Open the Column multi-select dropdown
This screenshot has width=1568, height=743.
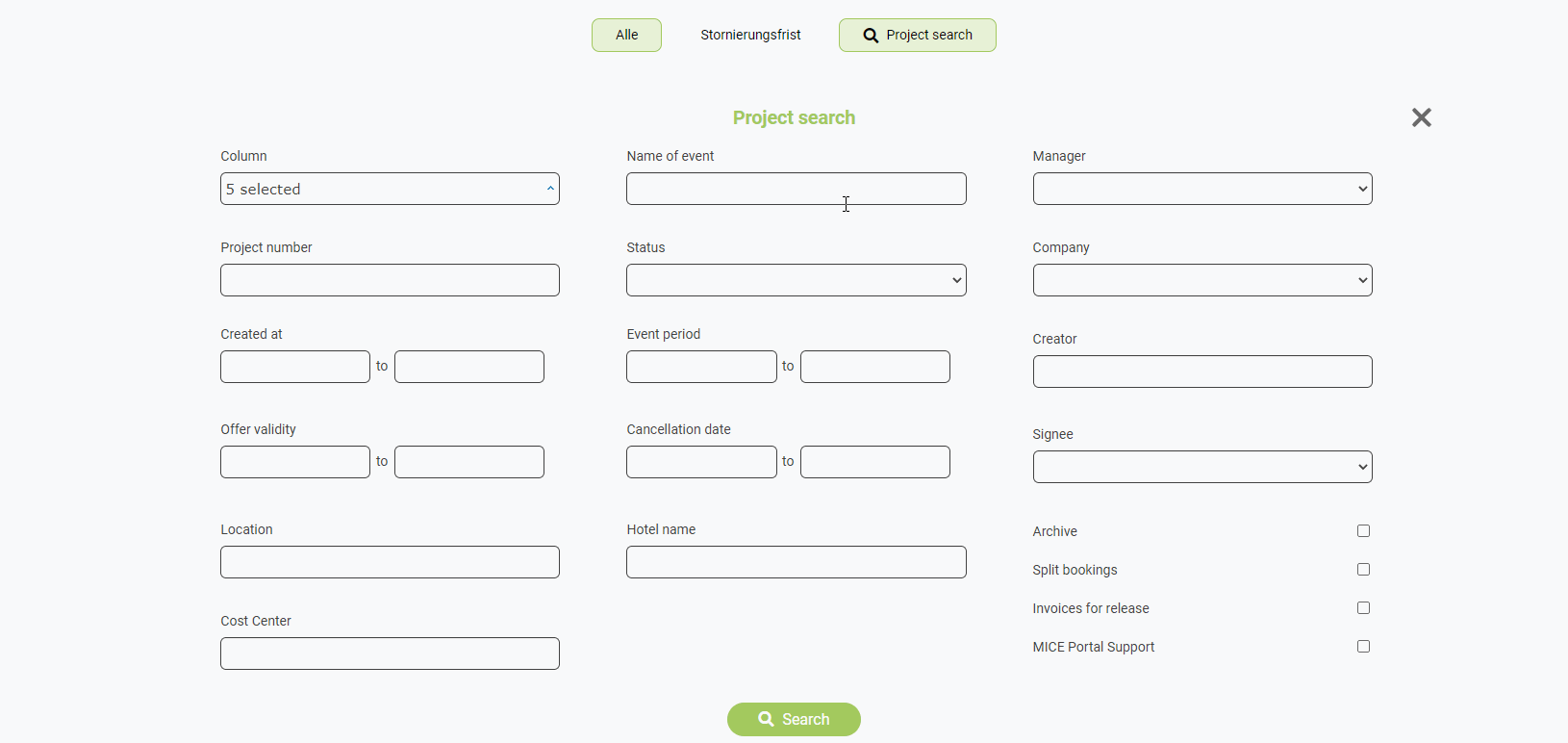(x=390, y=189)
